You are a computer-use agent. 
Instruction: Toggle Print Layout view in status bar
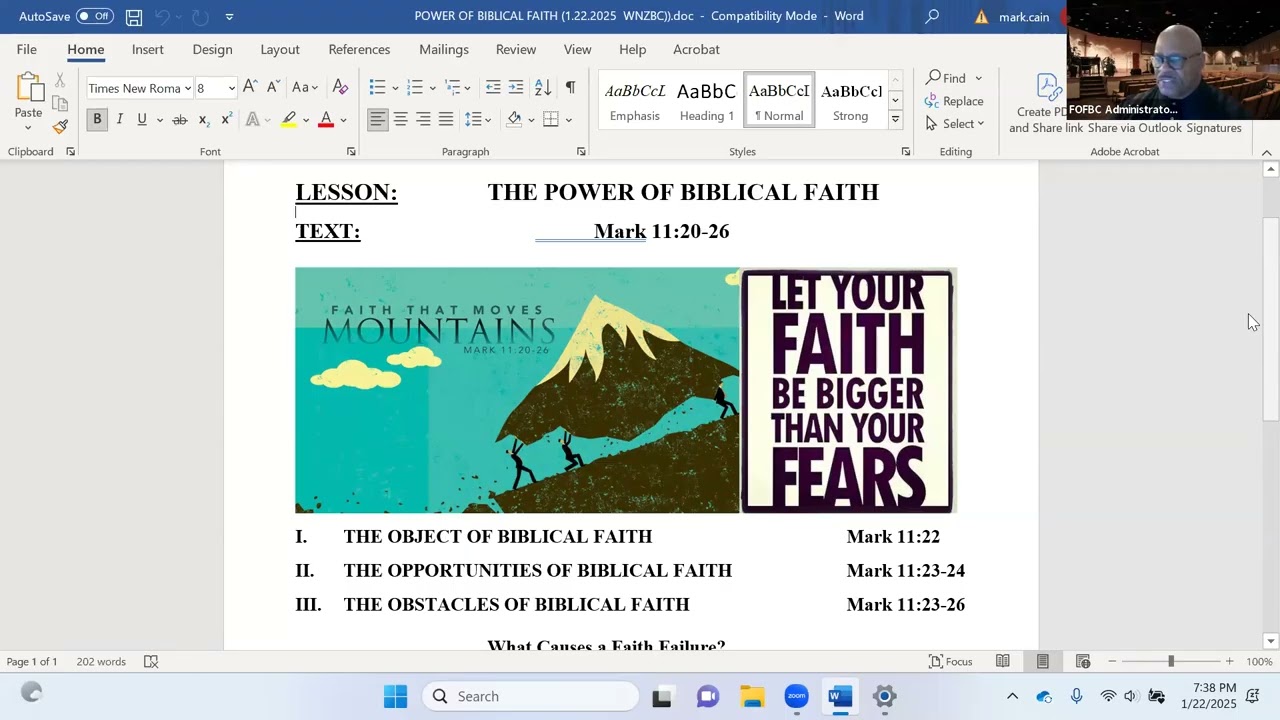(1042, 661)
